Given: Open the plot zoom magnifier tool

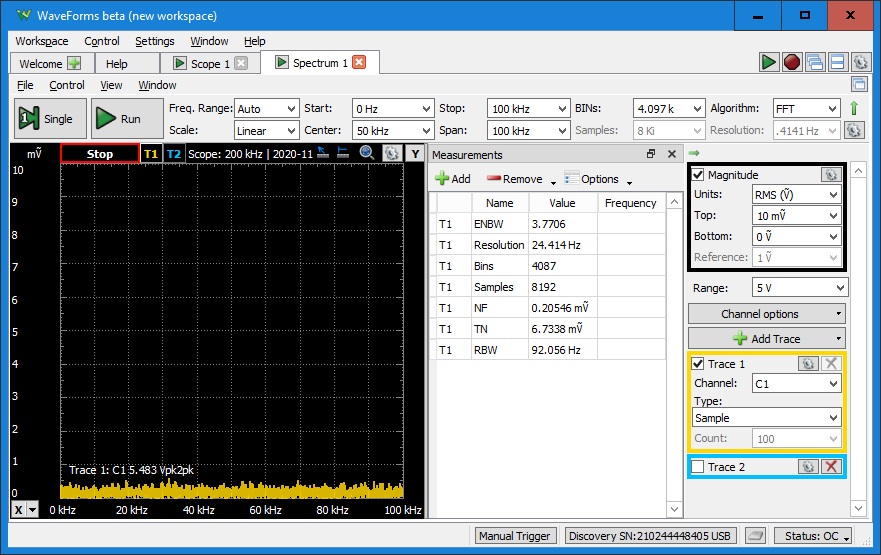Looking at the screenshot, I should click(x=367, y=153).
